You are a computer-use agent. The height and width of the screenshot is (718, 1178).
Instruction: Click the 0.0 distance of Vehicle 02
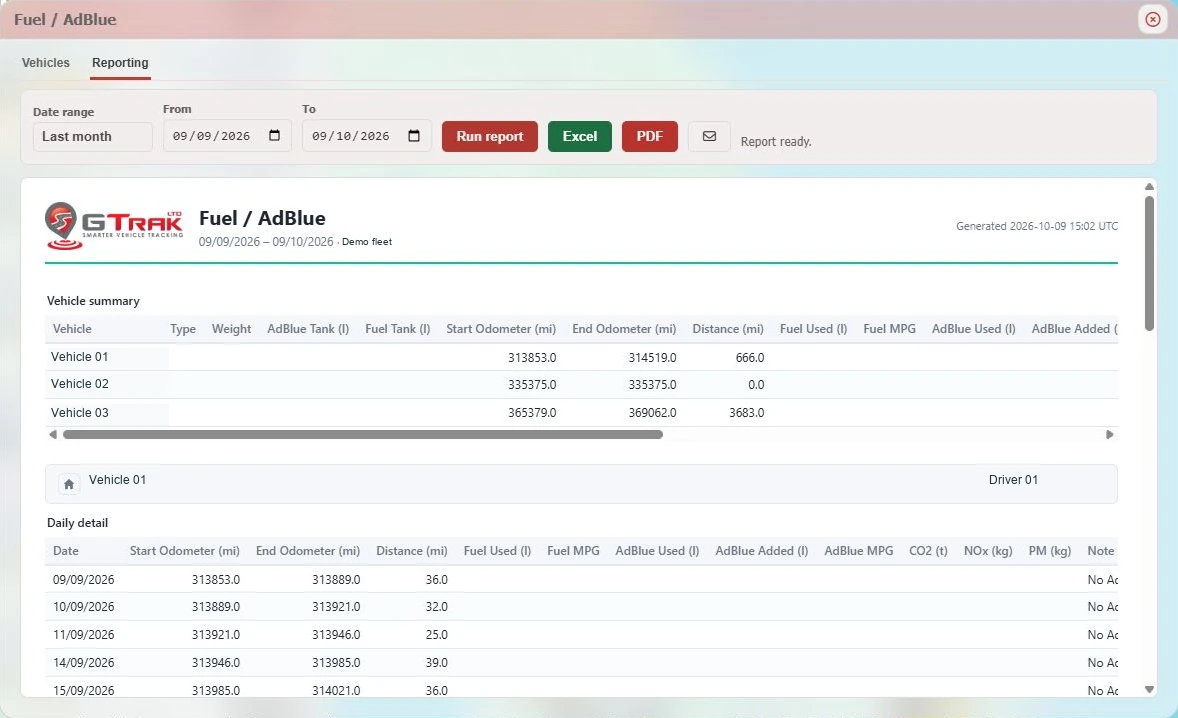coord(756,385)
